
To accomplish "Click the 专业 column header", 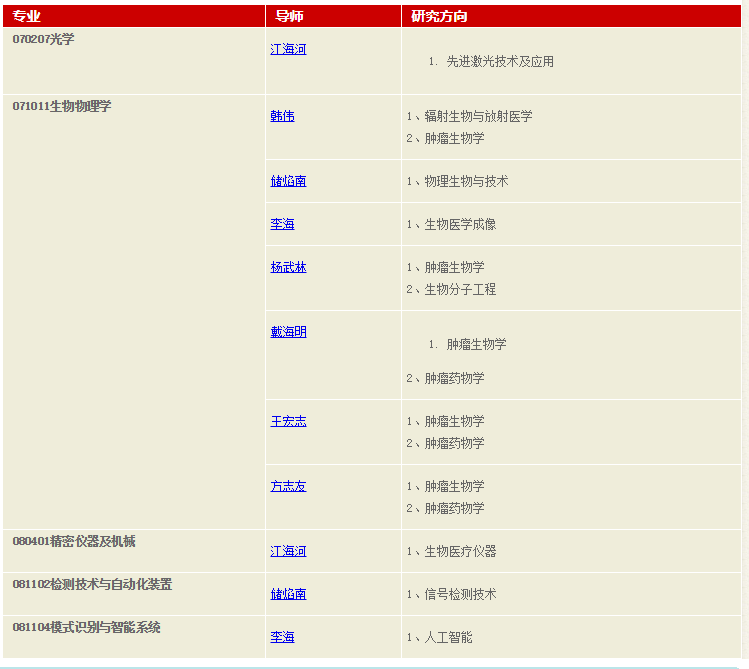I will coord(27,16).
